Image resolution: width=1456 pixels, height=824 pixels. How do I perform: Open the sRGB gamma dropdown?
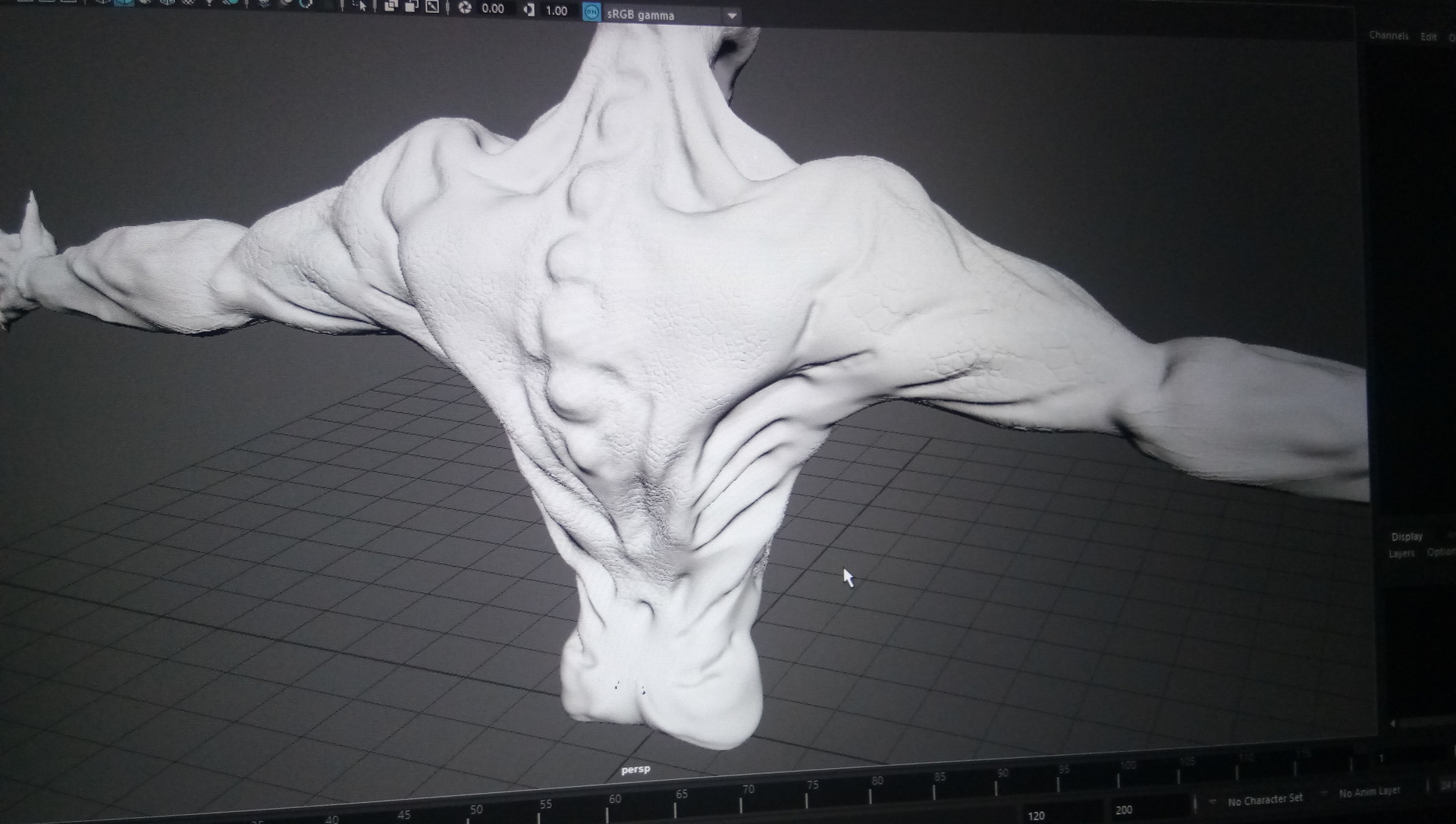click(732, 15)
